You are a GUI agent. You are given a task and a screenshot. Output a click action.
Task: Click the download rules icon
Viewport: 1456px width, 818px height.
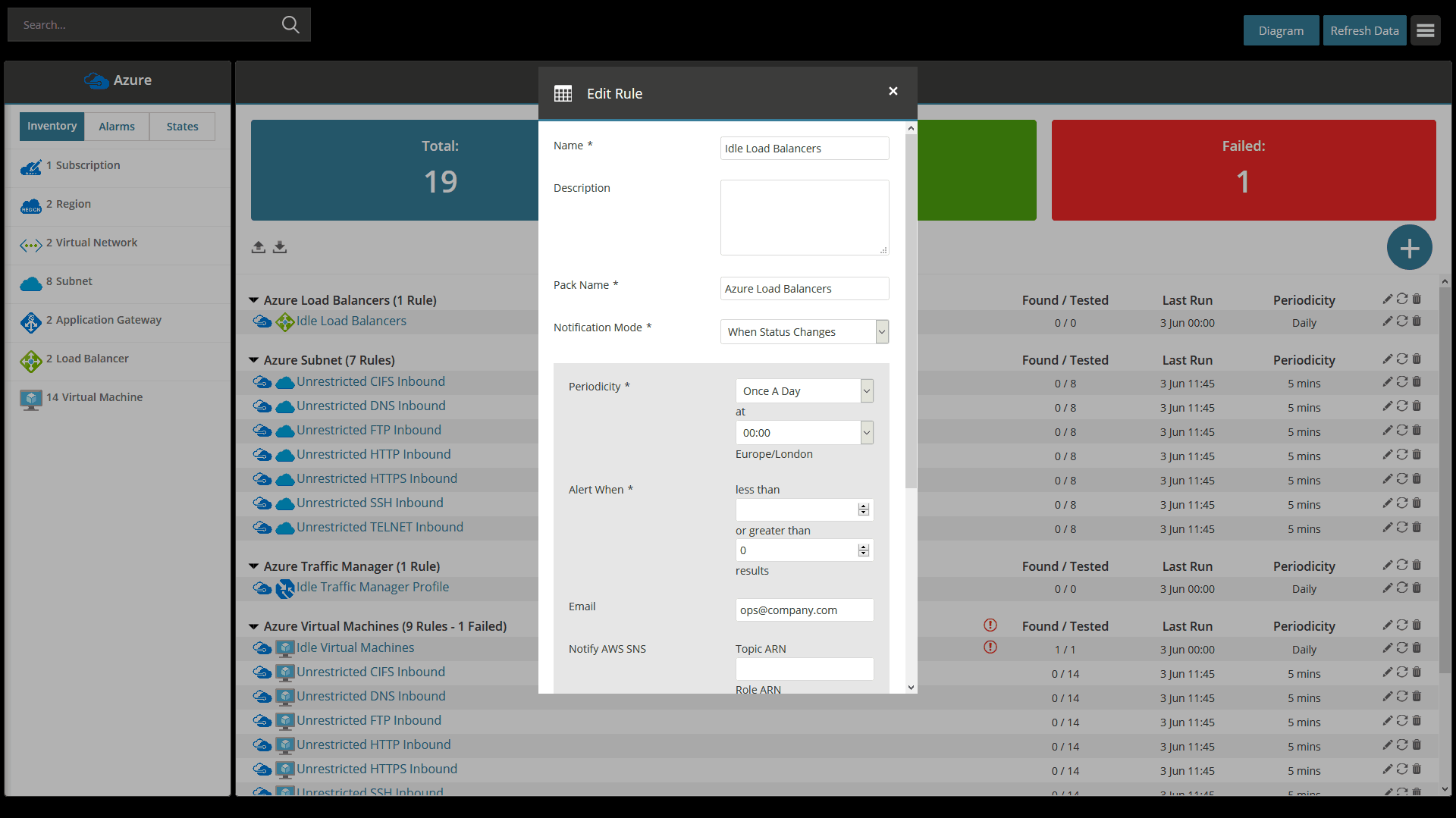280,247
